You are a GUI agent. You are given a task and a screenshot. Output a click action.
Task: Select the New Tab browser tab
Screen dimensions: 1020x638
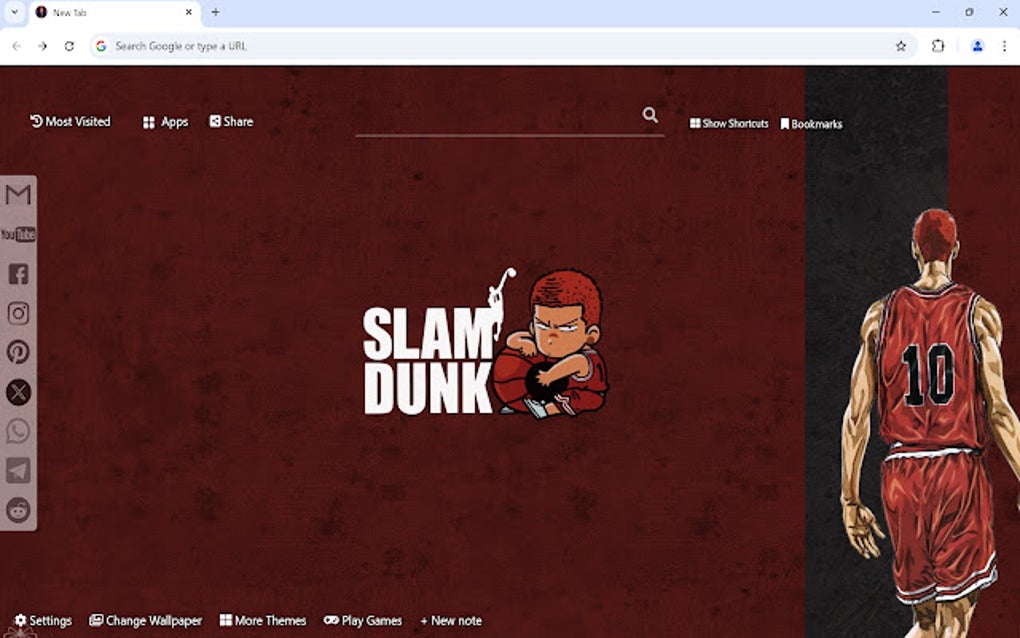(100, 12)
